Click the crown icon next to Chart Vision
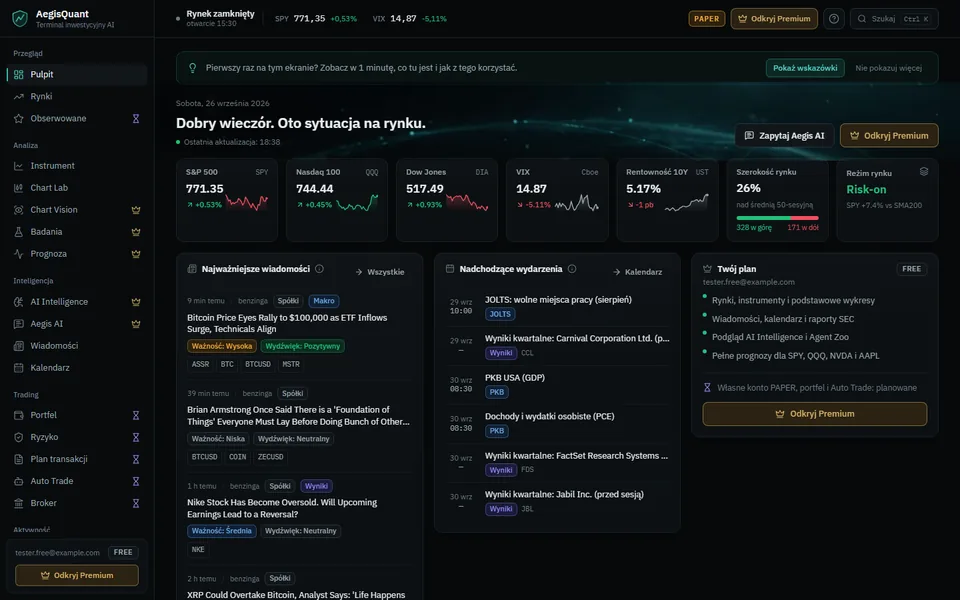 [136, 210]
